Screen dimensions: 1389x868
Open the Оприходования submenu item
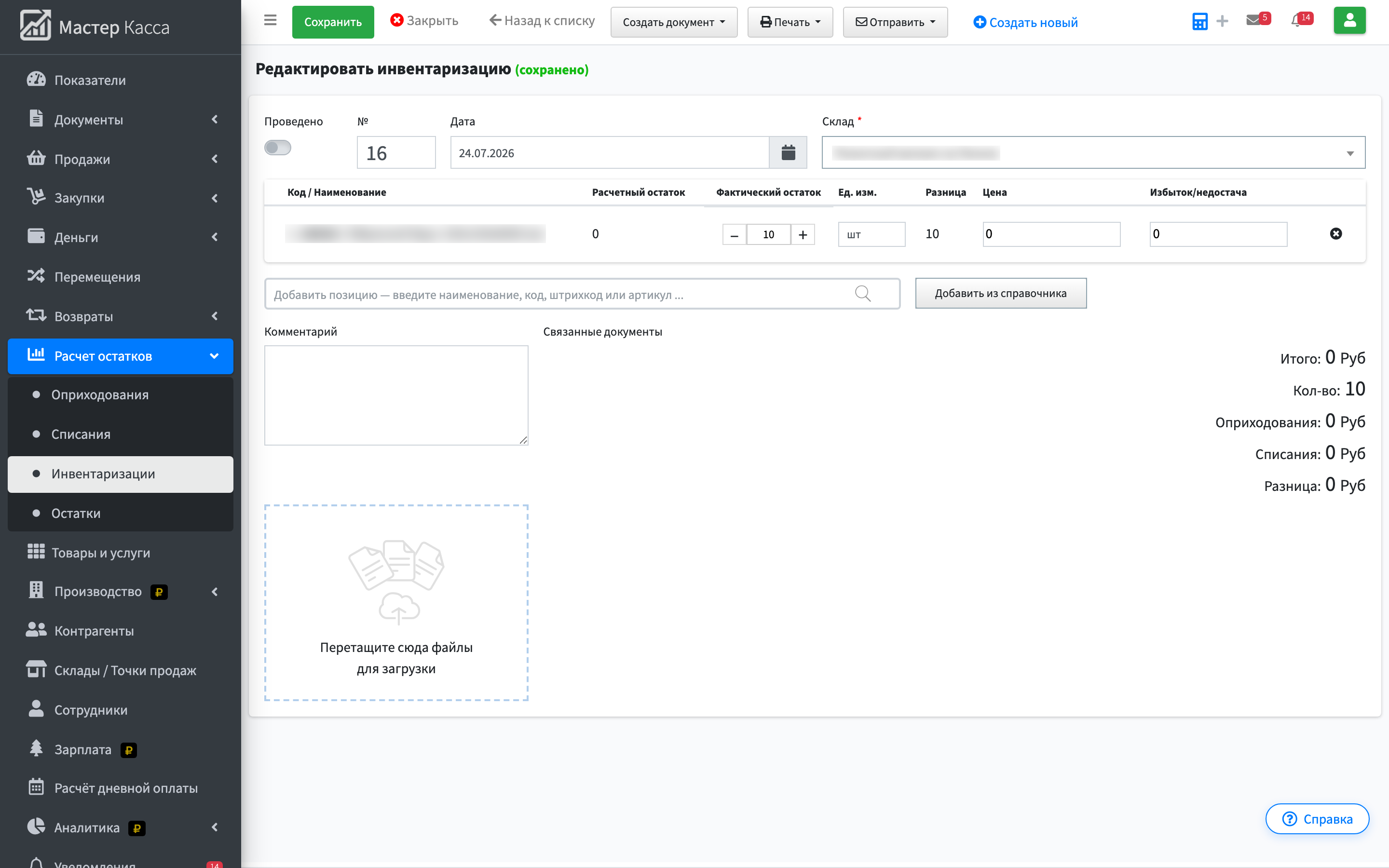pyautogui.click(x=121, y=395)
